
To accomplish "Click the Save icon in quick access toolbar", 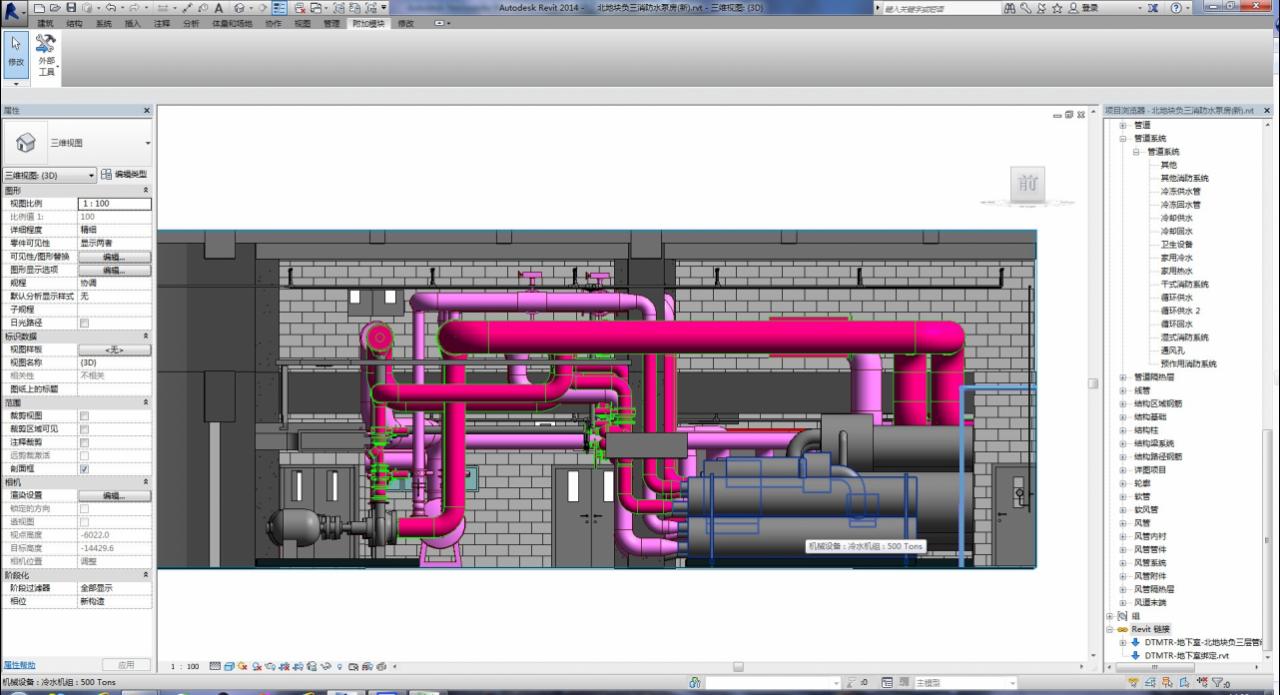I will pos(71,8).
